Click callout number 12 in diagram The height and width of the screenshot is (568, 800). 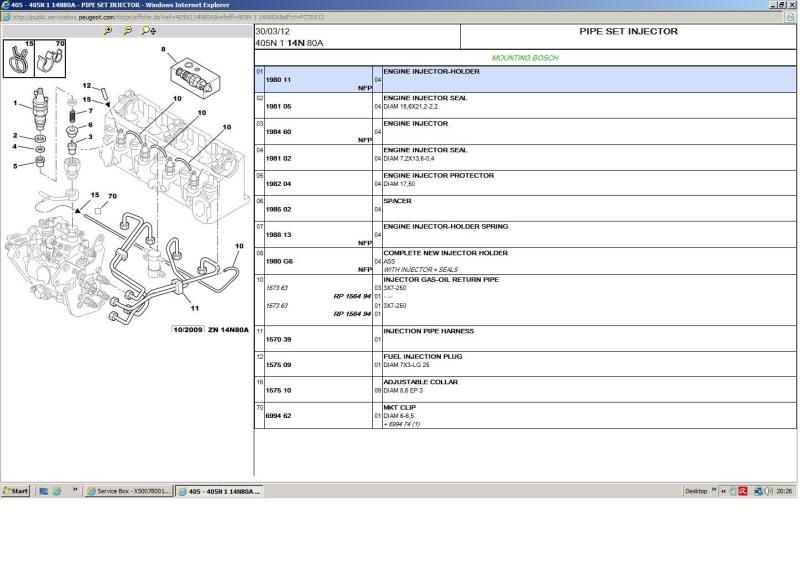[87, 86]
